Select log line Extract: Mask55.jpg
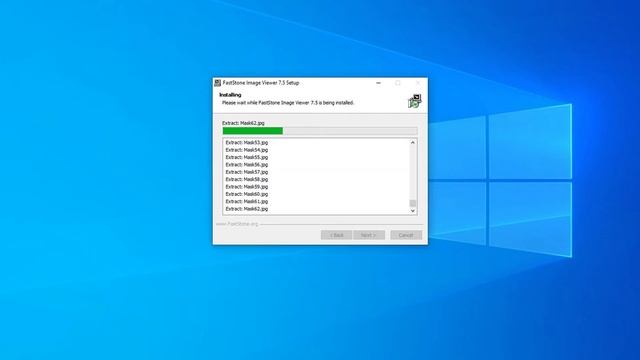Viewport: 640px width, 360px height. click(247, 157)
